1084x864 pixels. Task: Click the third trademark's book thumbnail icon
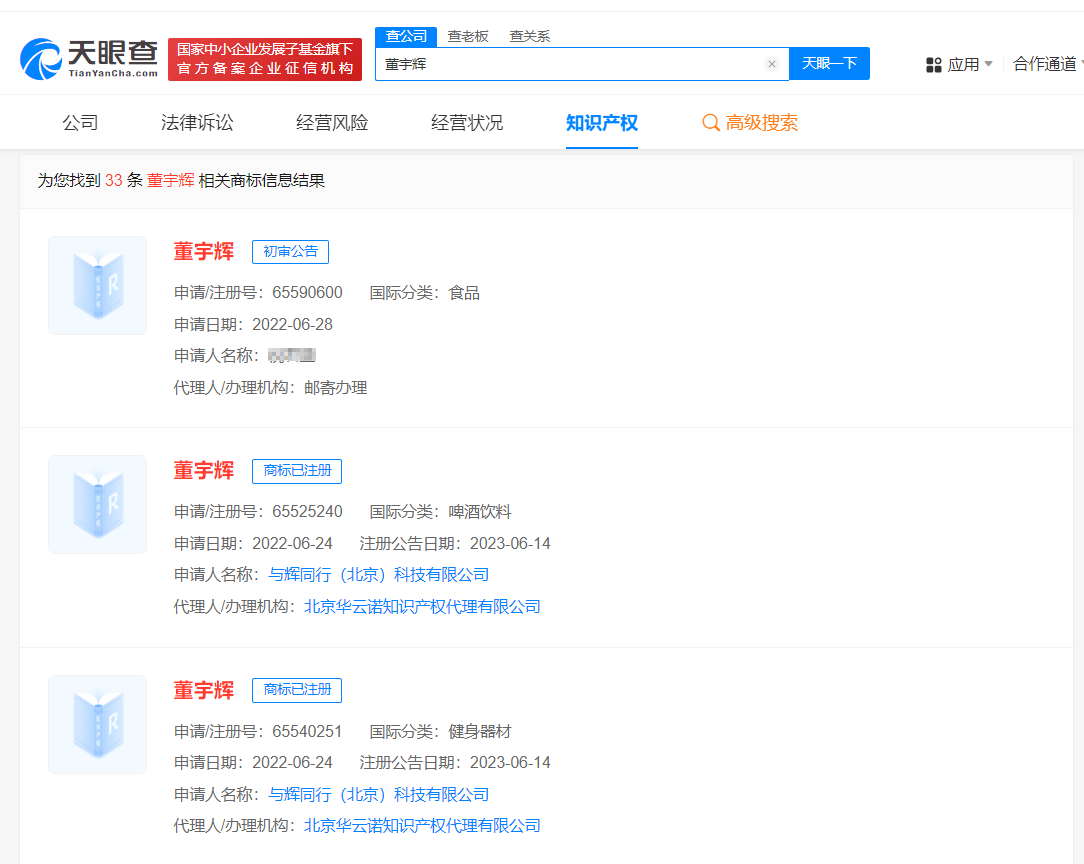click(97, 724)
